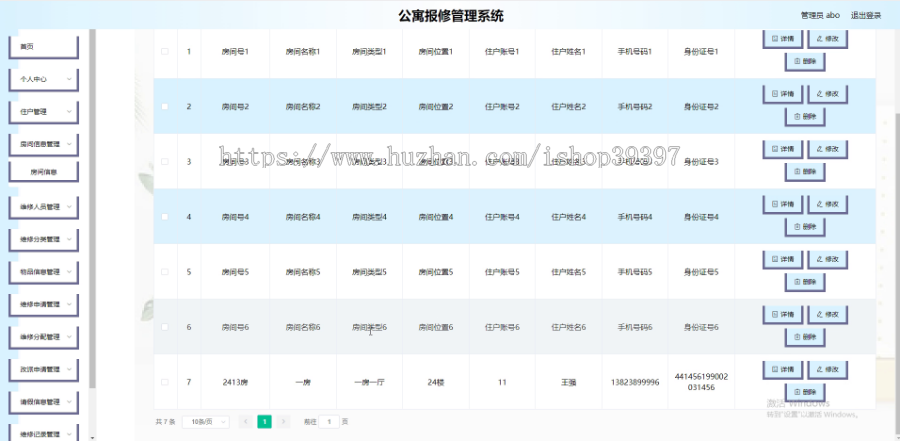
Task: Click the 24楼 location cell
Action: (436, 382)
